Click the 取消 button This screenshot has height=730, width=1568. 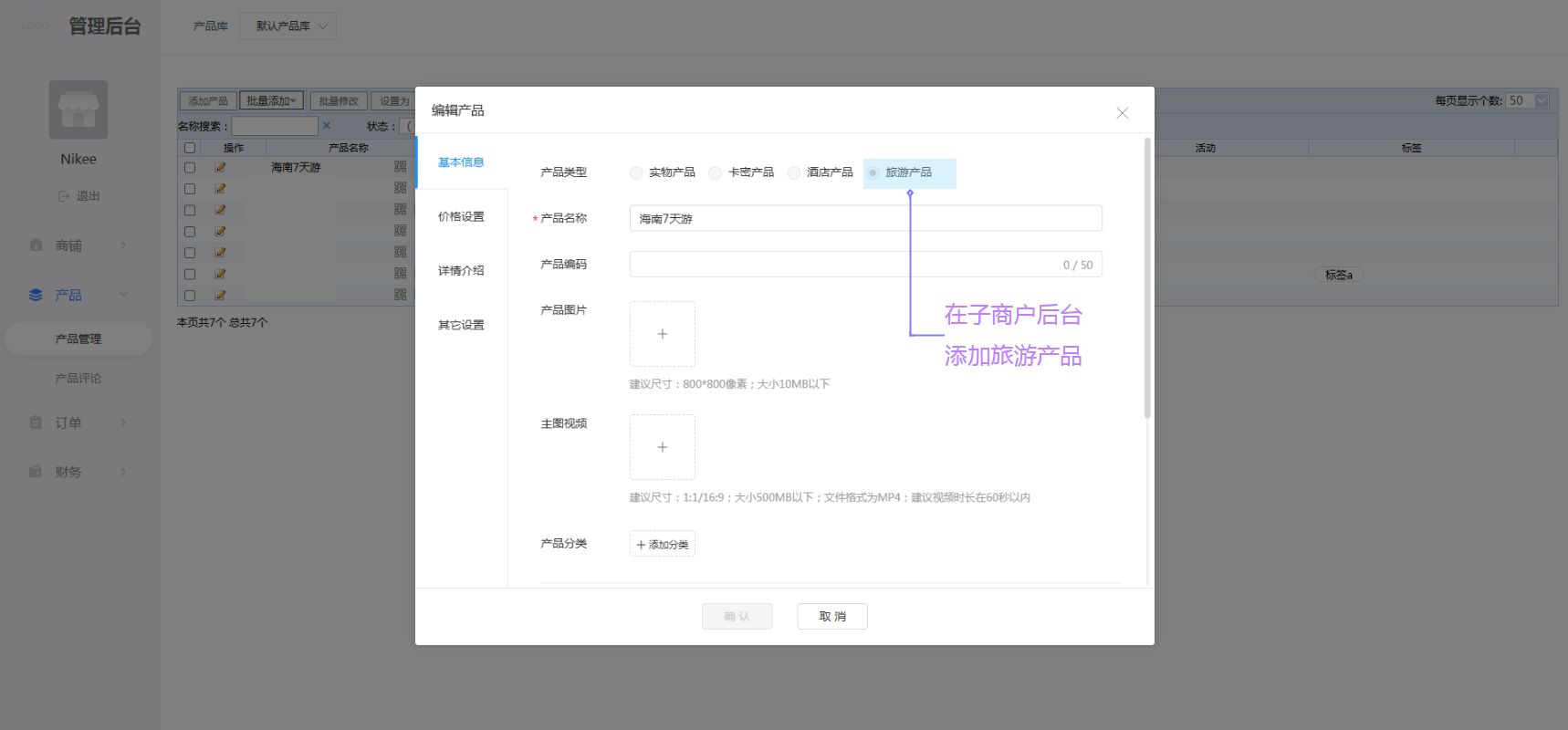pyautogui.click(x=831, y=617)
